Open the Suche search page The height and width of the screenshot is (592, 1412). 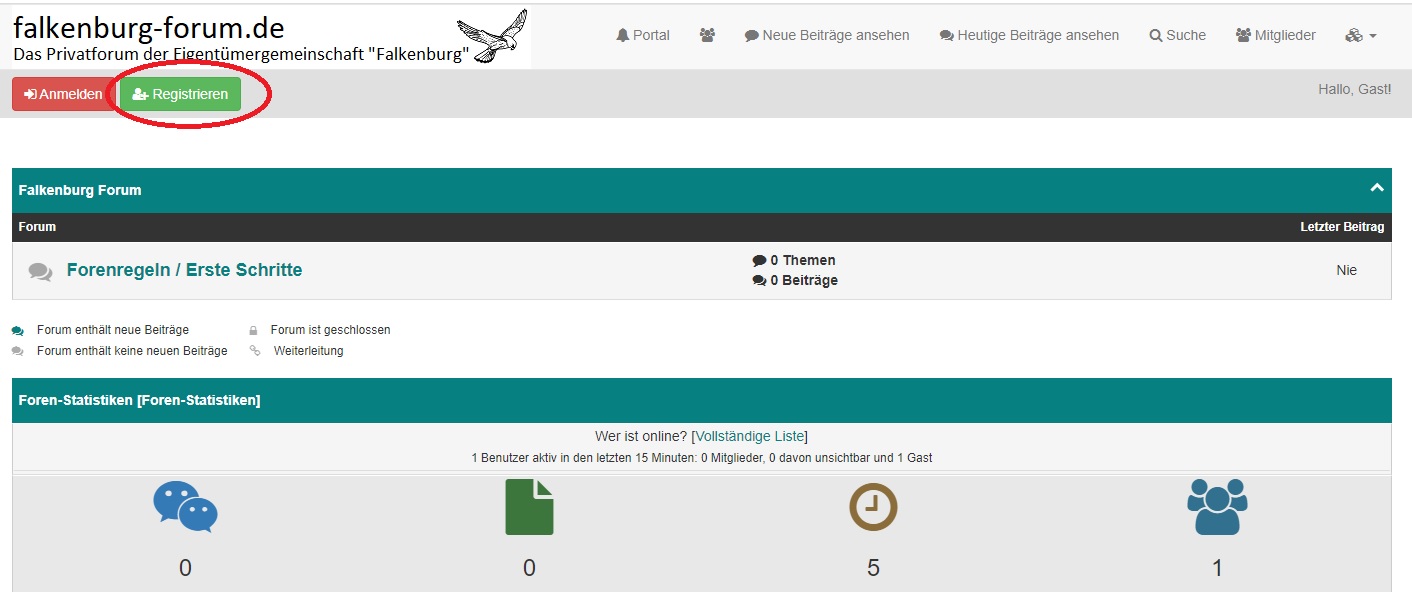[x=1177, y=35]
